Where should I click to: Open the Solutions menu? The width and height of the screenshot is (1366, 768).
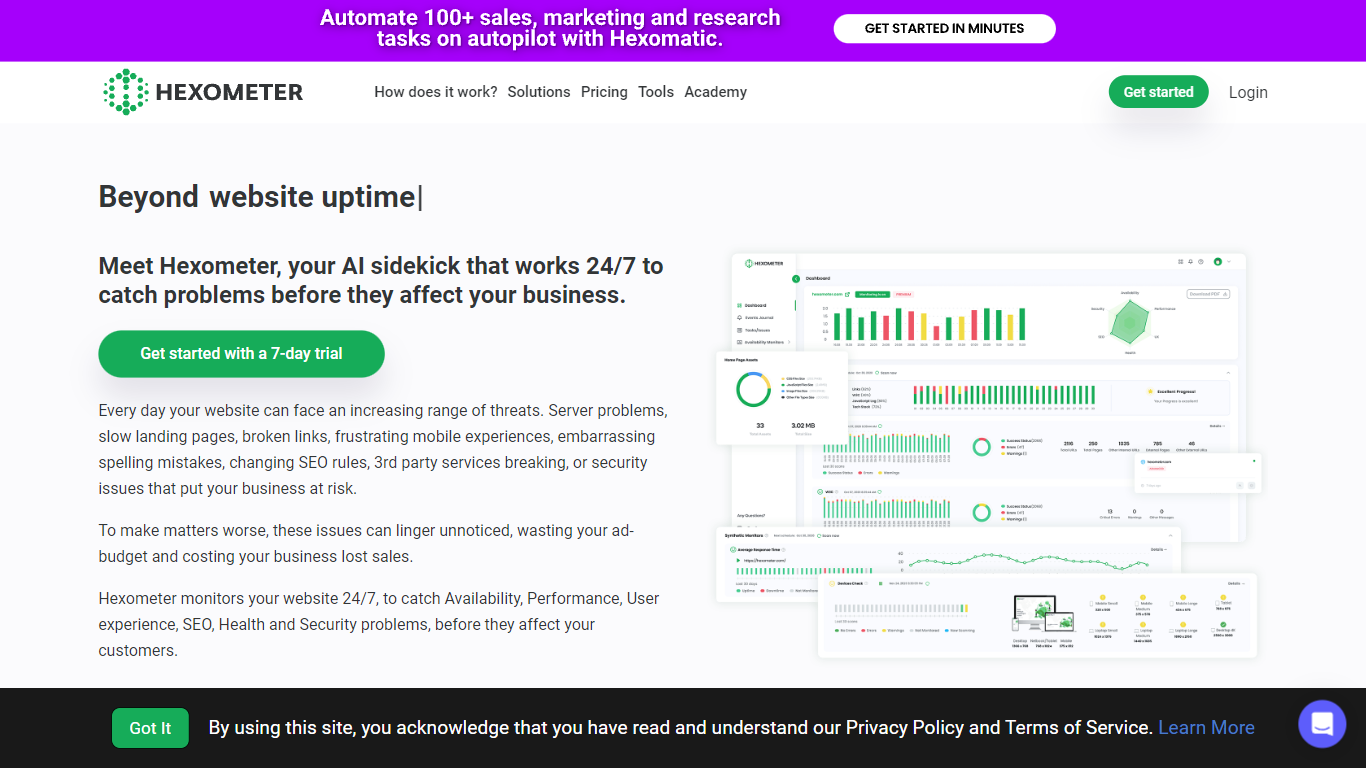coord(539,92)
